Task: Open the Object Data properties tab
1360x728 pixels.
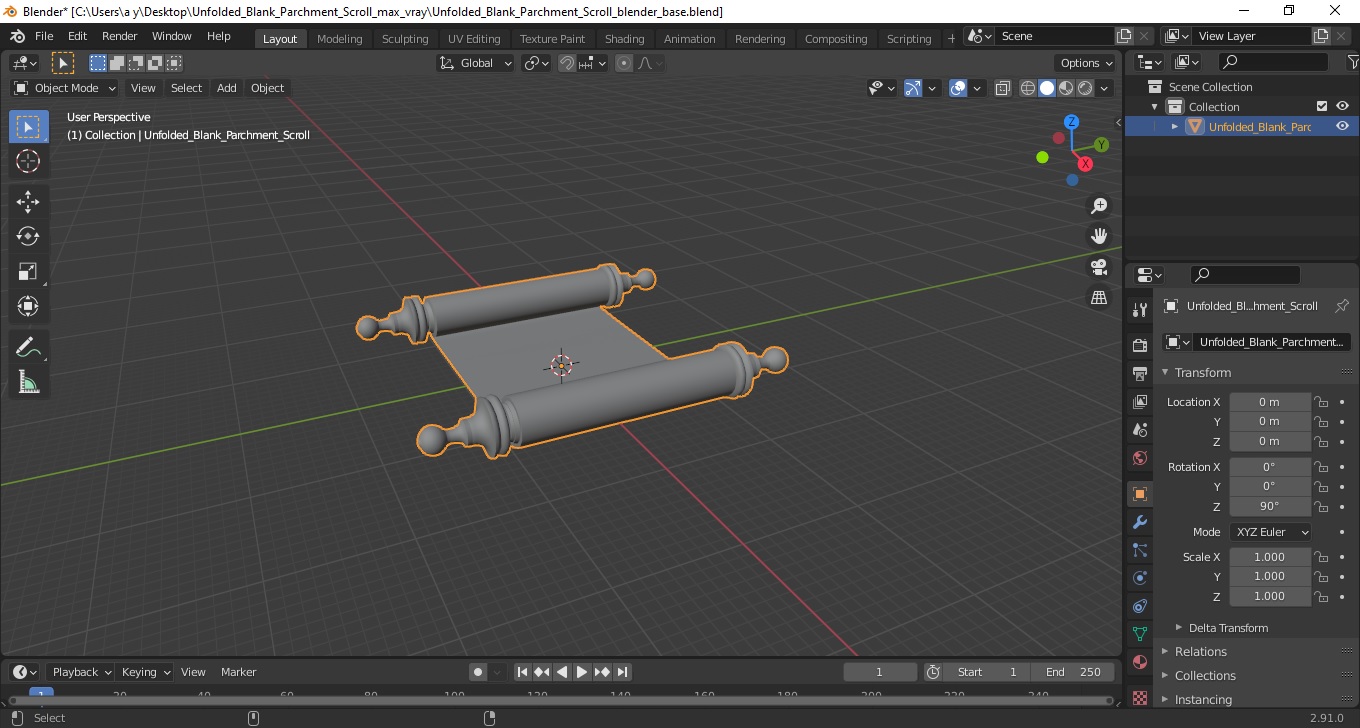Action: 1140,634
